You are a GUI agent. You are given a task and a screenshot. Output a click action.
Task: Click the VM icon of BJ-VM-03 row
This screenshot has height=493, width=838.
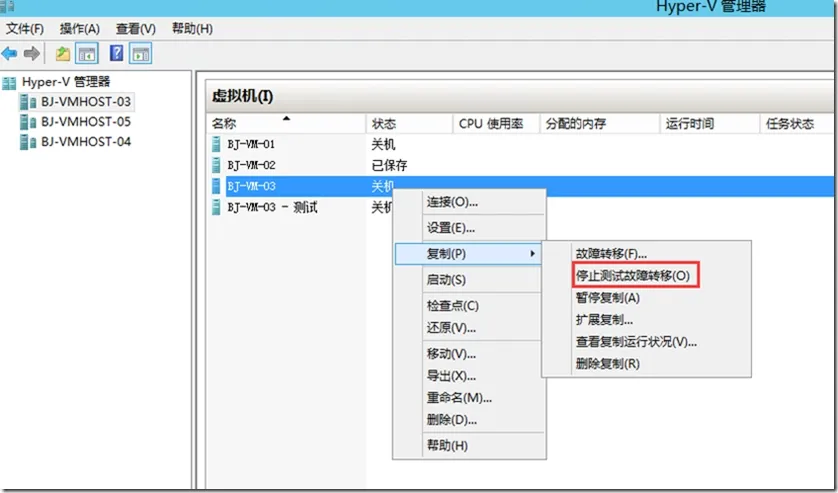[x=216, y=186]
